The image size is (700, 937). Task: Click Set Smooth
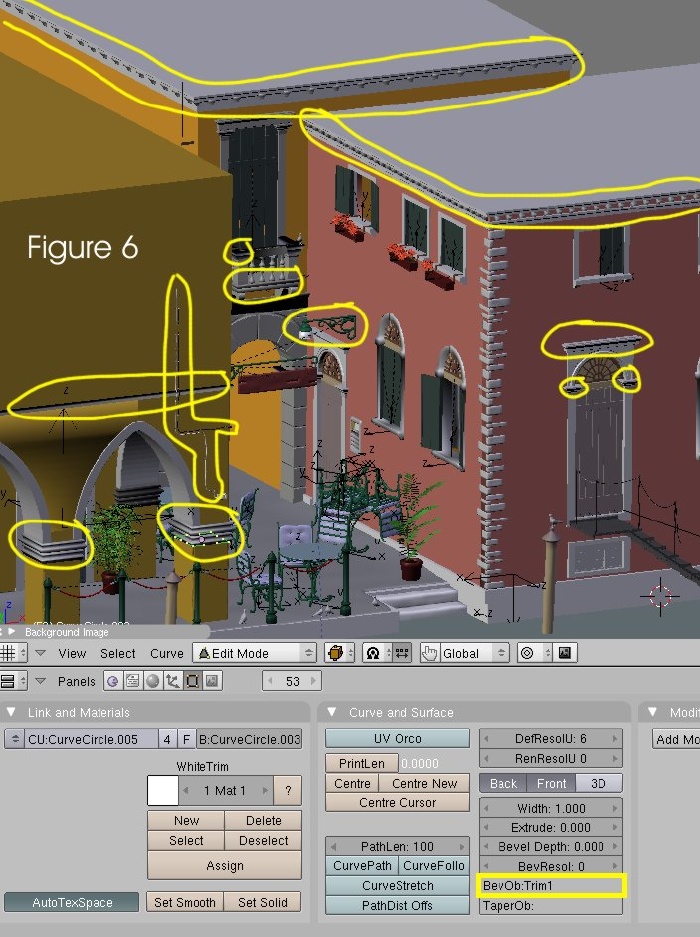(x=185, y=902)
